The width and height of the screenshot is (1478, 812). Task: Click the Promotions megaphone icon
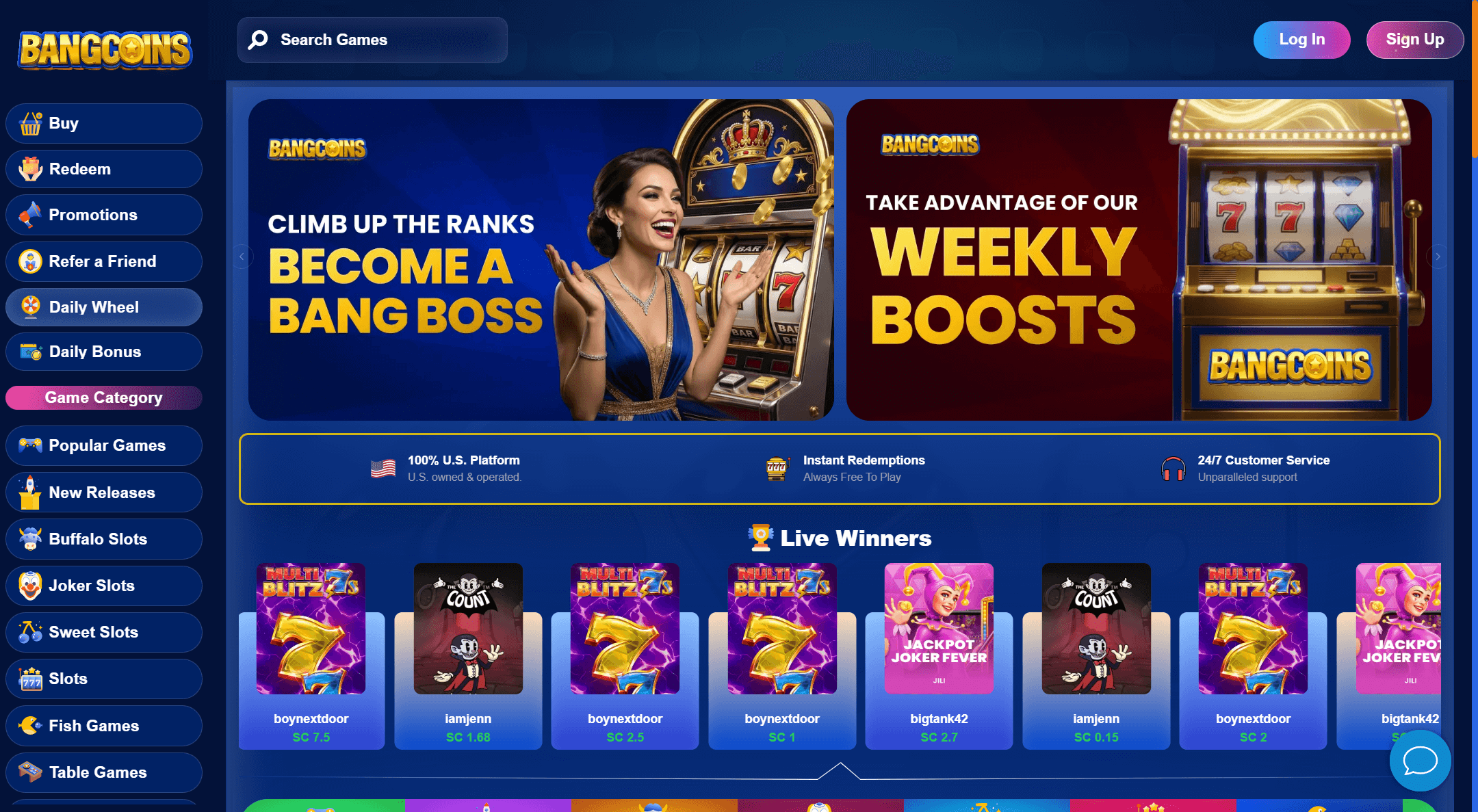(30, 215)
